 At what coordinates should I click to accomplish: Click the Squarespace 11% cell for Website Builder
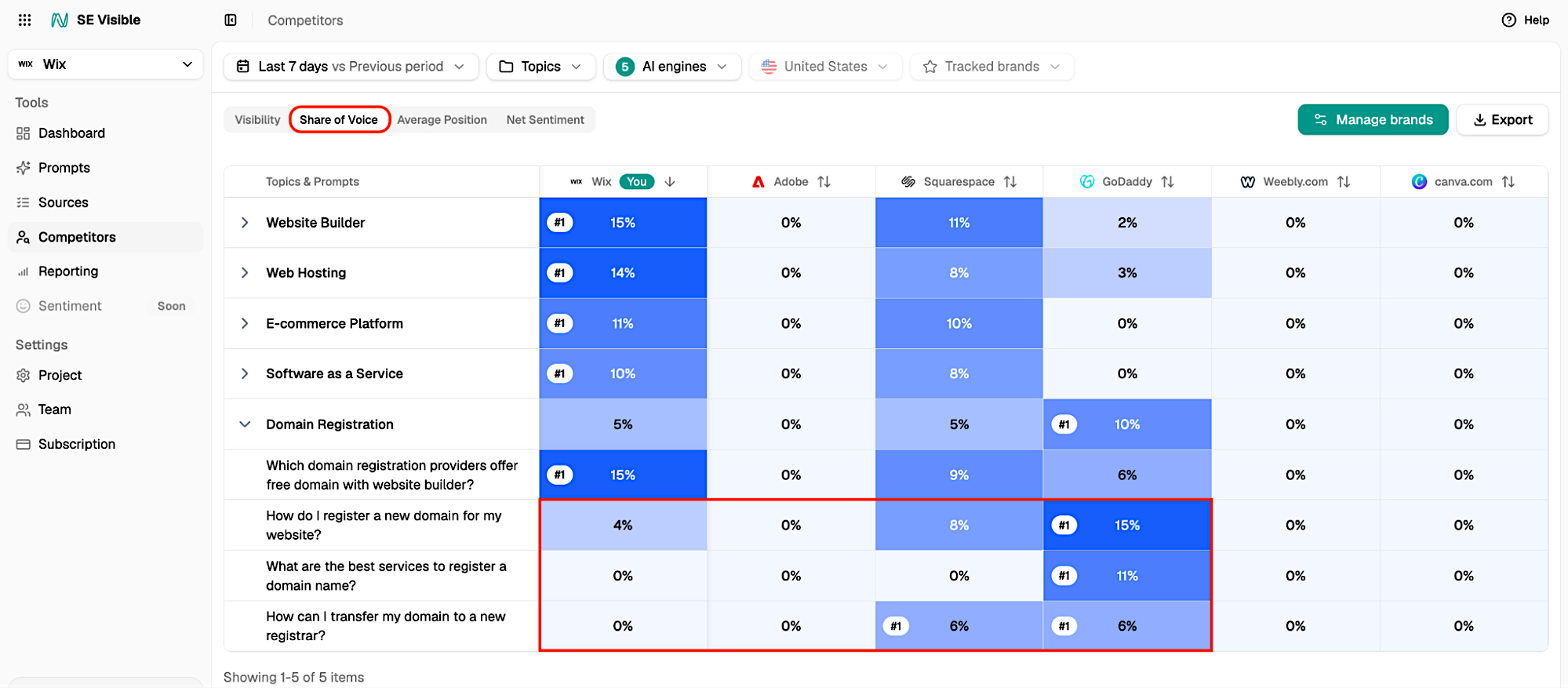(959, 223)
